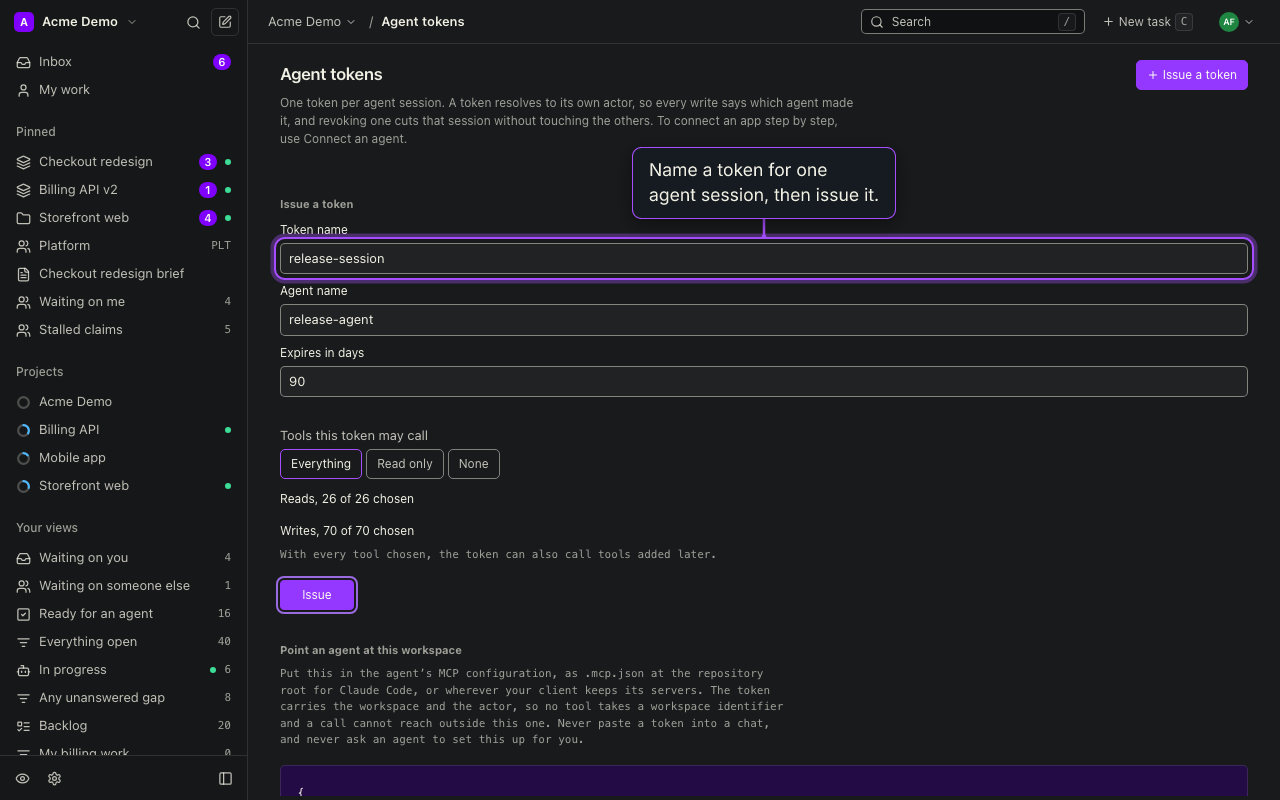Image resolution: width=1280 pixels, height=800 pixels.
Task: Open the AF user avatar menu
Action: click(1236, 22)
